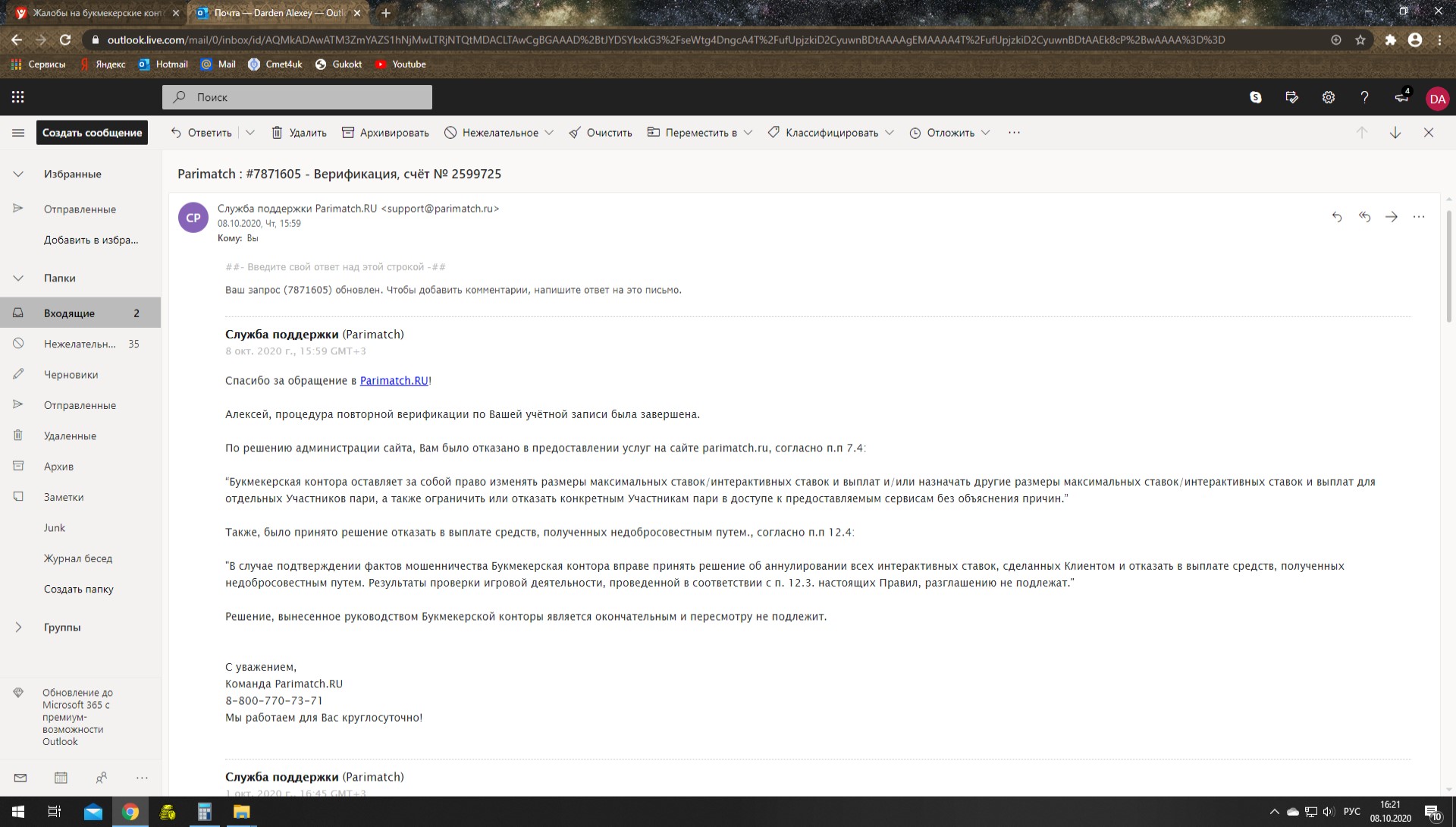The height and width of the screenshot is (827, 1456).
Task: Open the My Day calendar icon
Action: (1292, 97)
